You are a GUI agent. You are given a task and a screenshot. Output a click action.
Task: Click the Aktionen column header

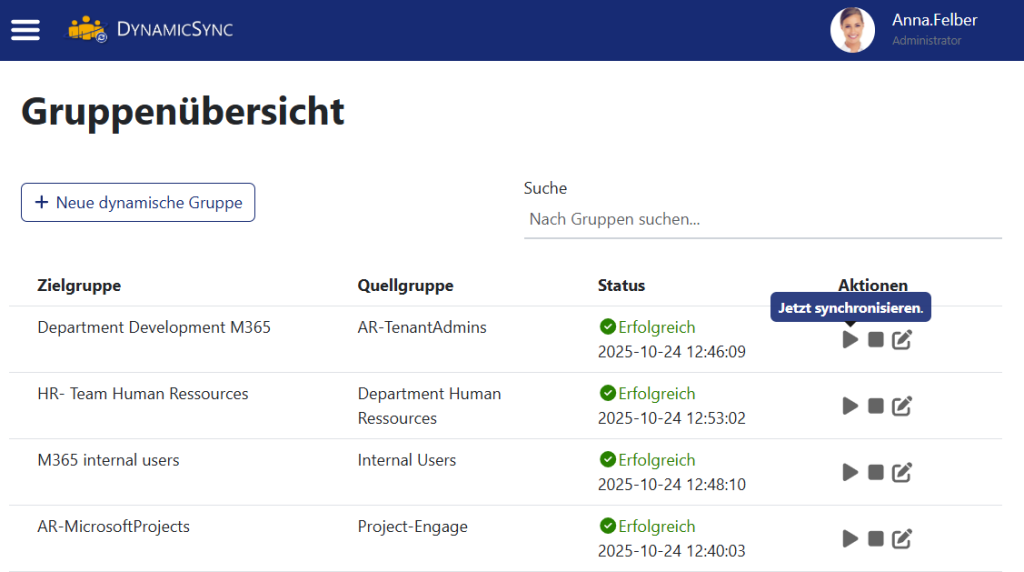pos(873,285)
